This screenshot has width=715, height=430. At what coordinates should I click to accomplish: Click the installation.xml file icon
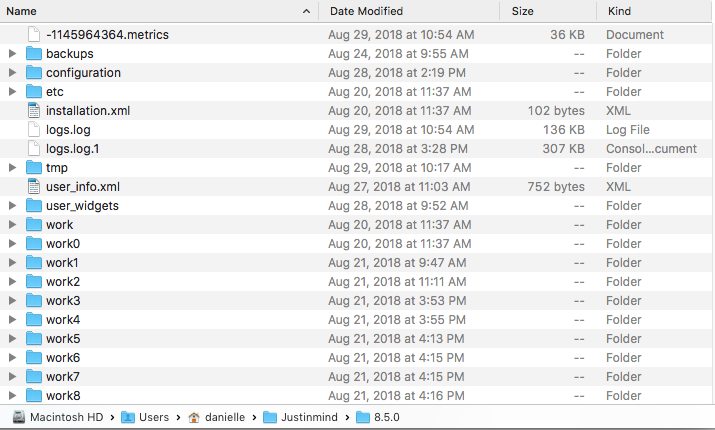coord(33,111)
